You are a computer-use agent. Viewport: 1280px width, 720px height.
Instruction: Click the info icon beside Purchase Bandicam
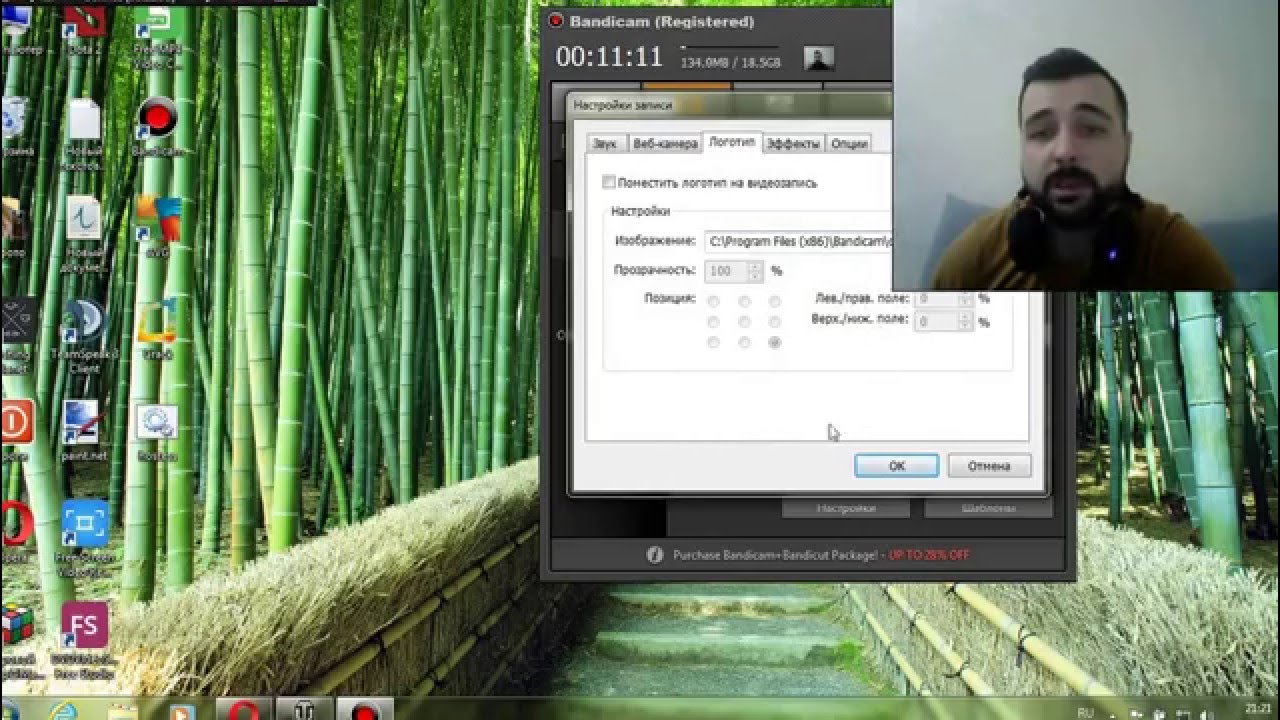point(655,554)
